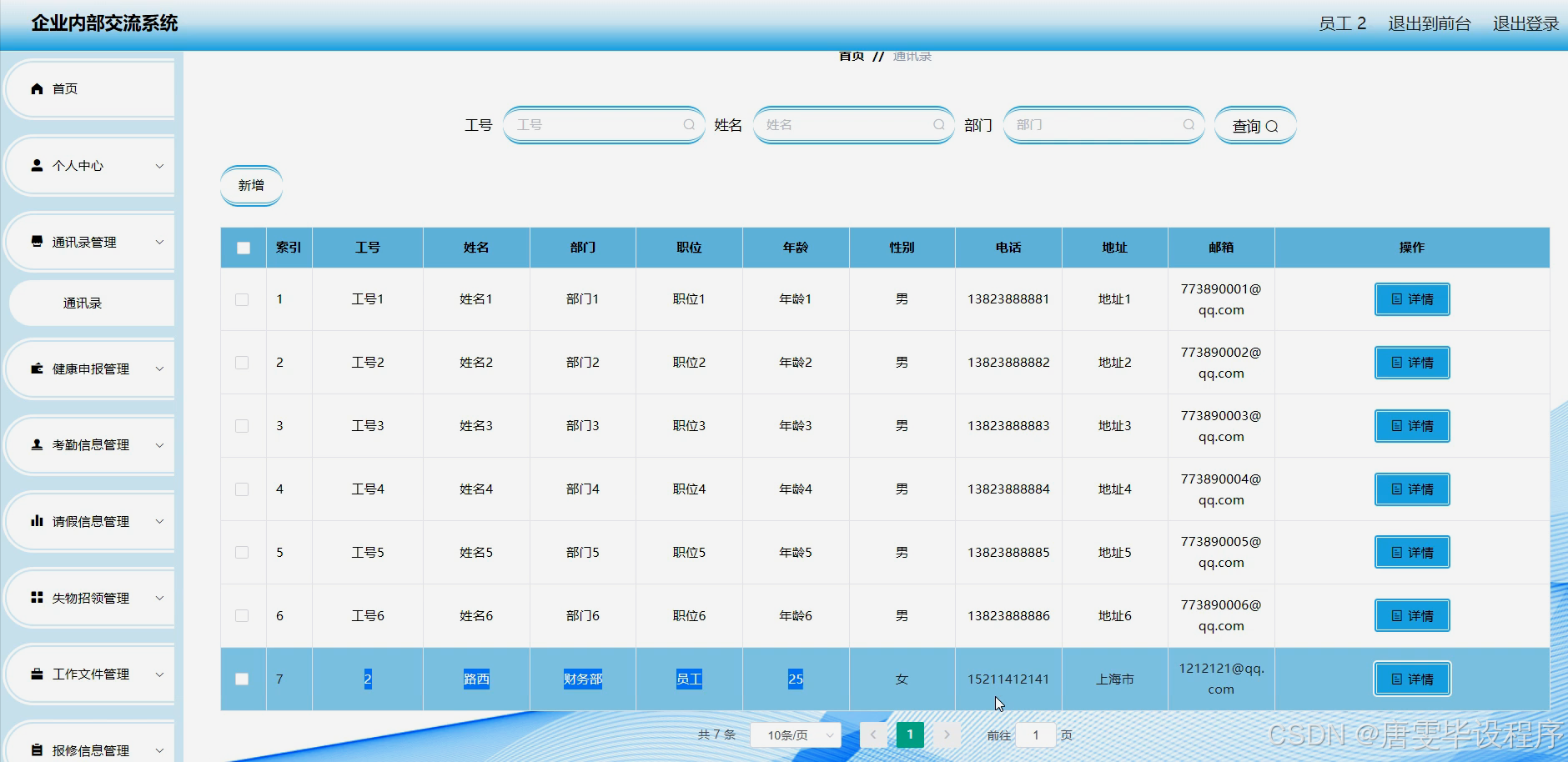Click the phone number 15211412141
This screenshot has width=1568, height=762.
[x=1008, y=679]
